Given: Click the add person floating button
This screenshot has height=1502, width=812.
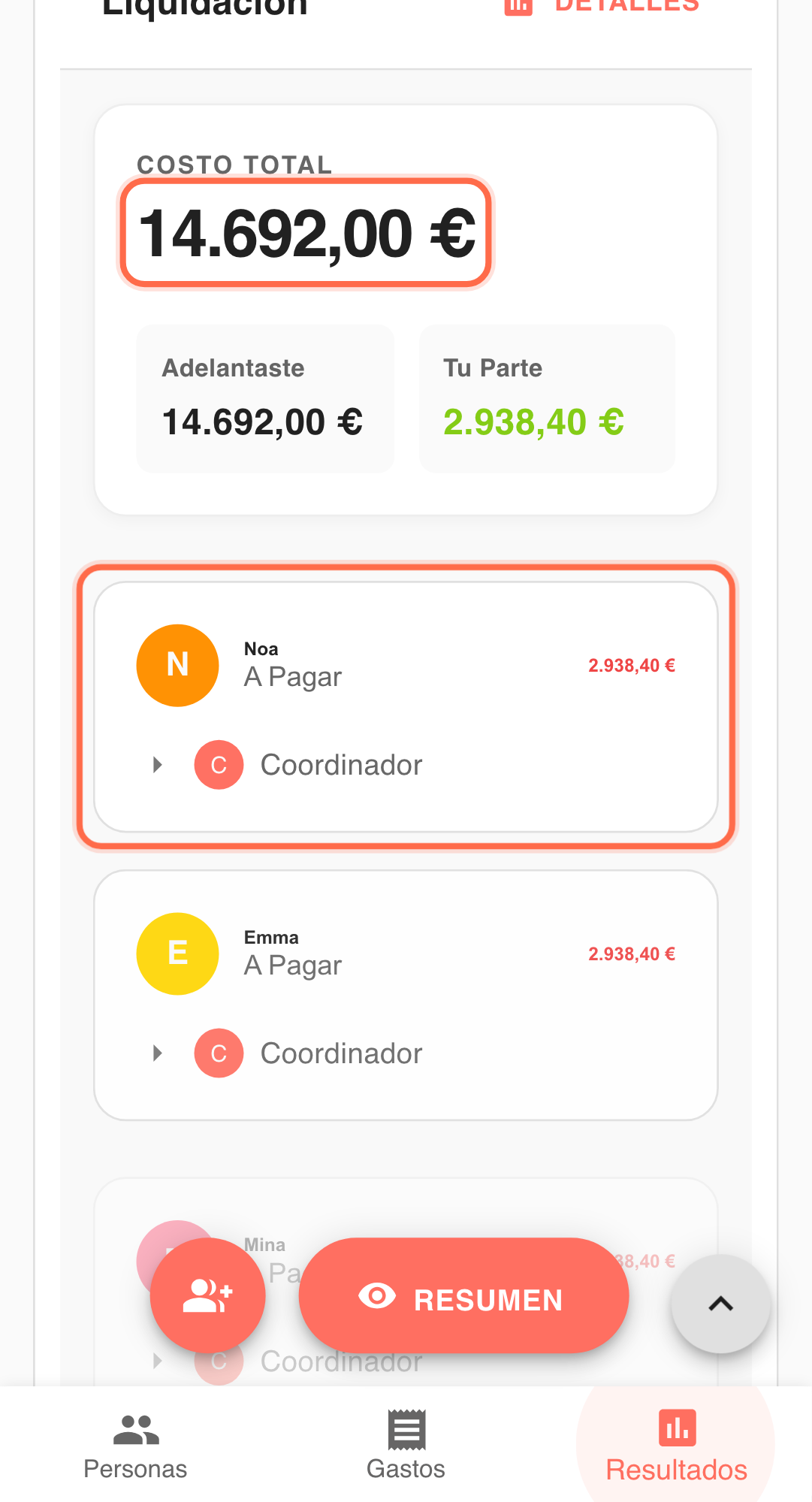Looking at the screenshot, I should coord(207,1295).
